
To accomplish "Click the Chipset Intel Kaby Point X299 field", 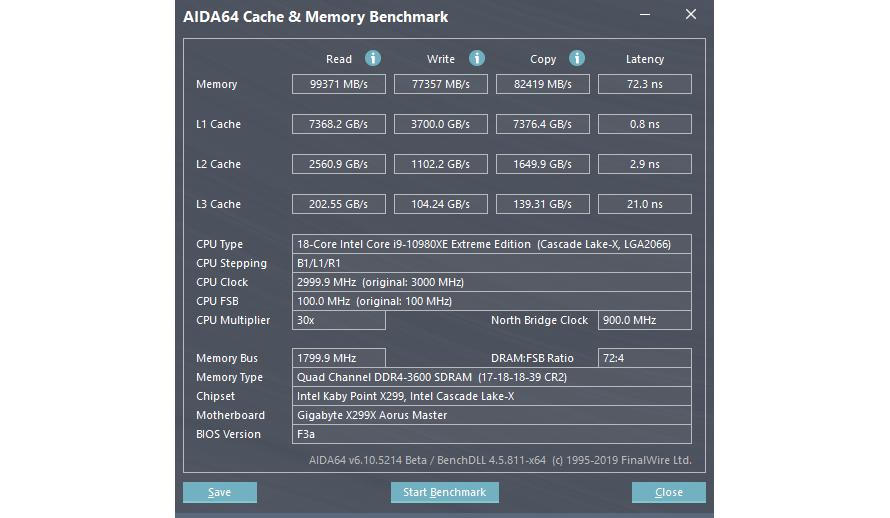I will [492, 396].
